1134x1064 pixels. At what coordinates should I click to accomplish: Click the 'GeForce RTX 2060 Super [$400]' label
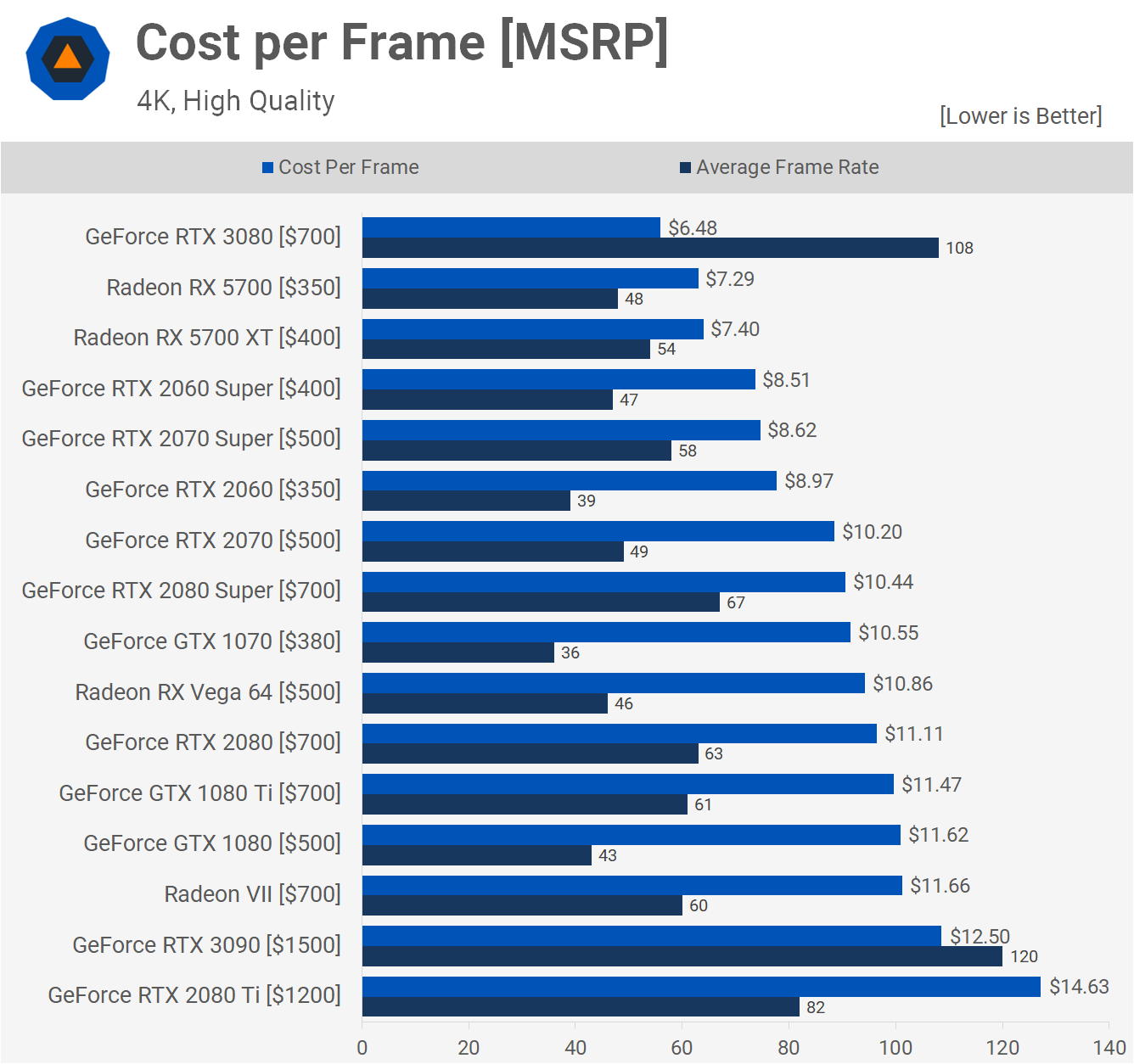click(182, 389)
